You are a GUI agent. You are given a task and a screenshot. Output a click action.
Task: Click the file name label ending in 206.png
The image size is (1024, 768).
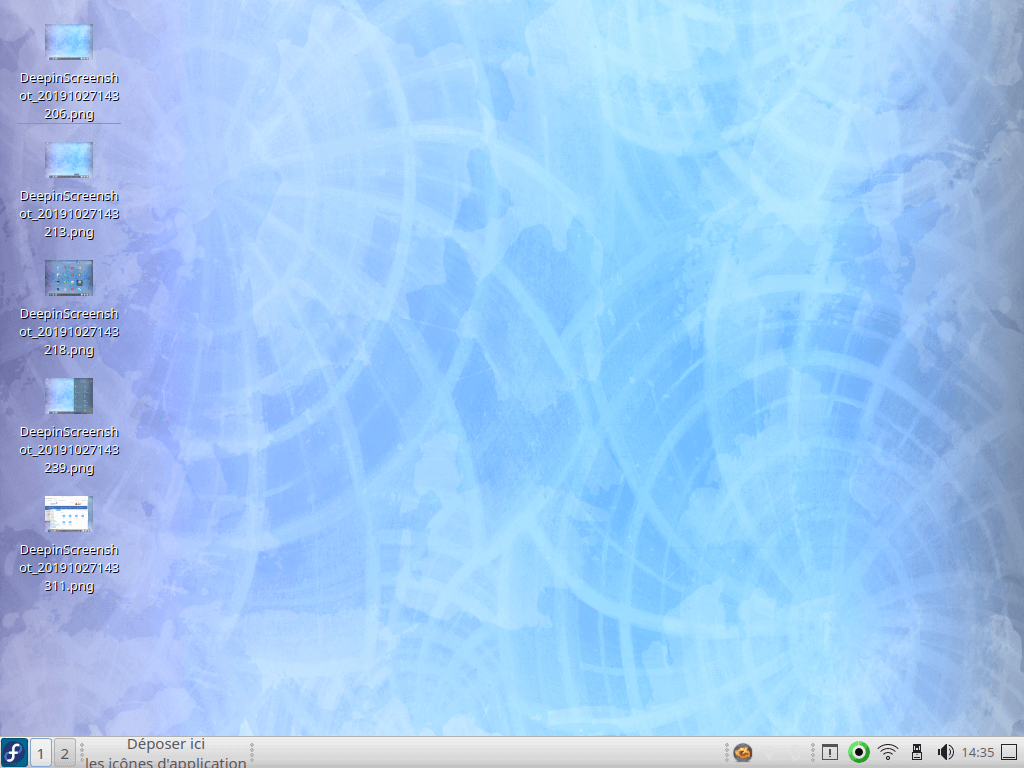pyautogui.click(x=69, y=96)
